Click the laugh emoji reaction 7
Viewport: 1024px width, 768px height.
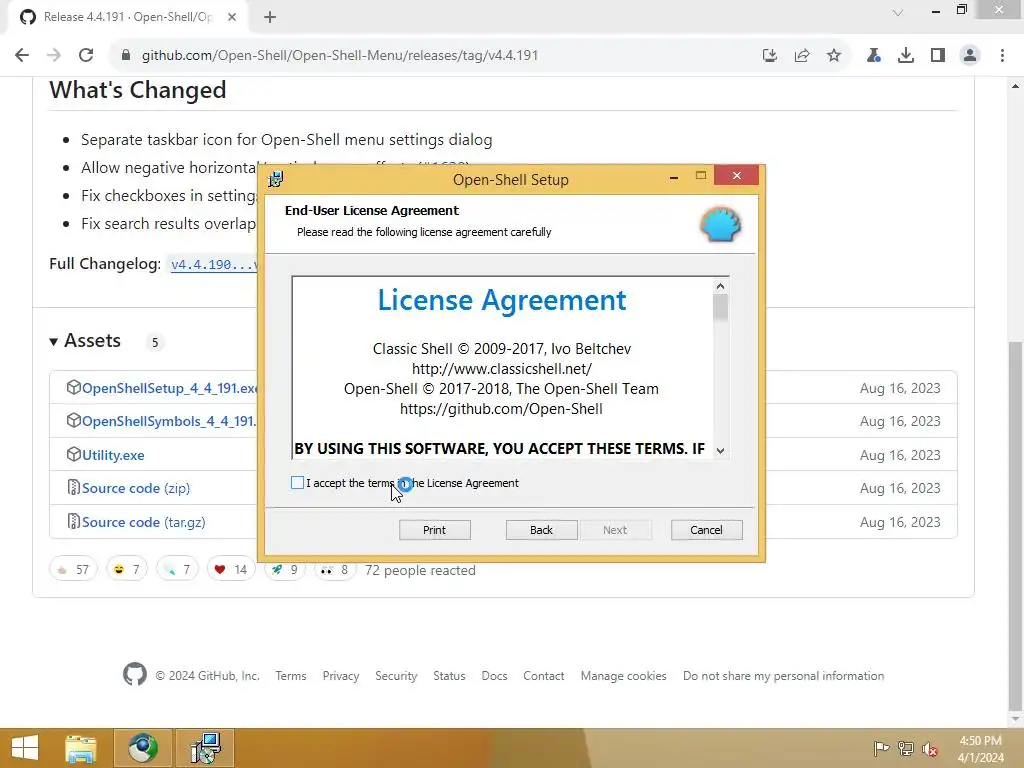[127, 569]
